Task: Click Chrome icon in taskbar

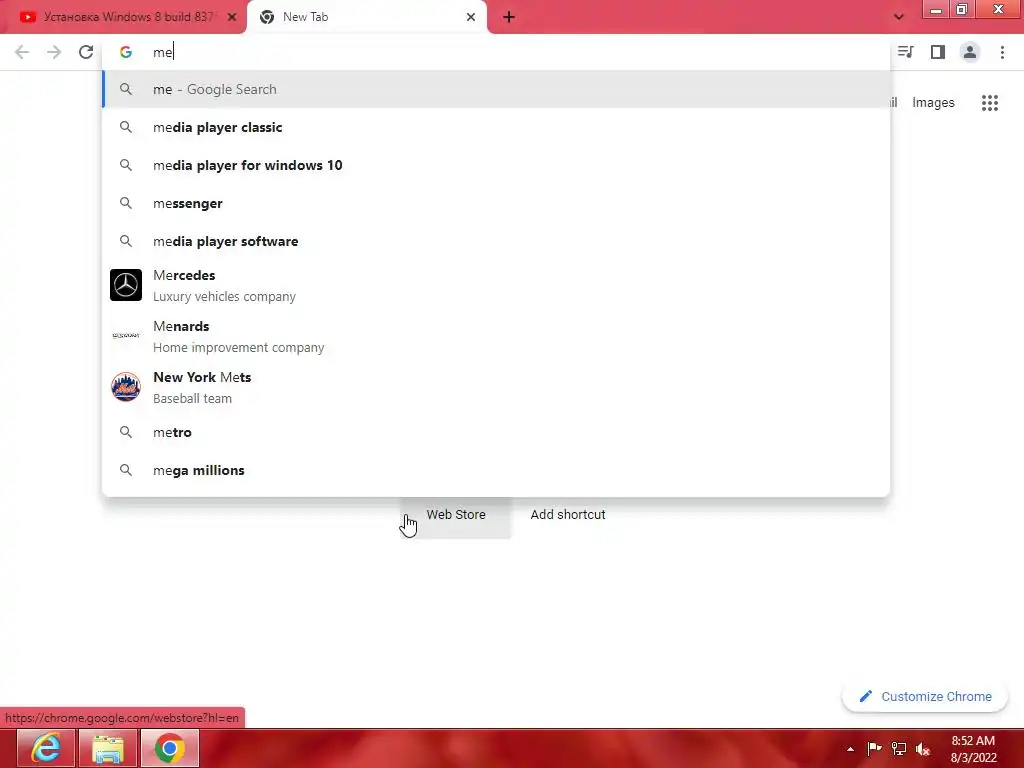Action: [x=170, y=748]
